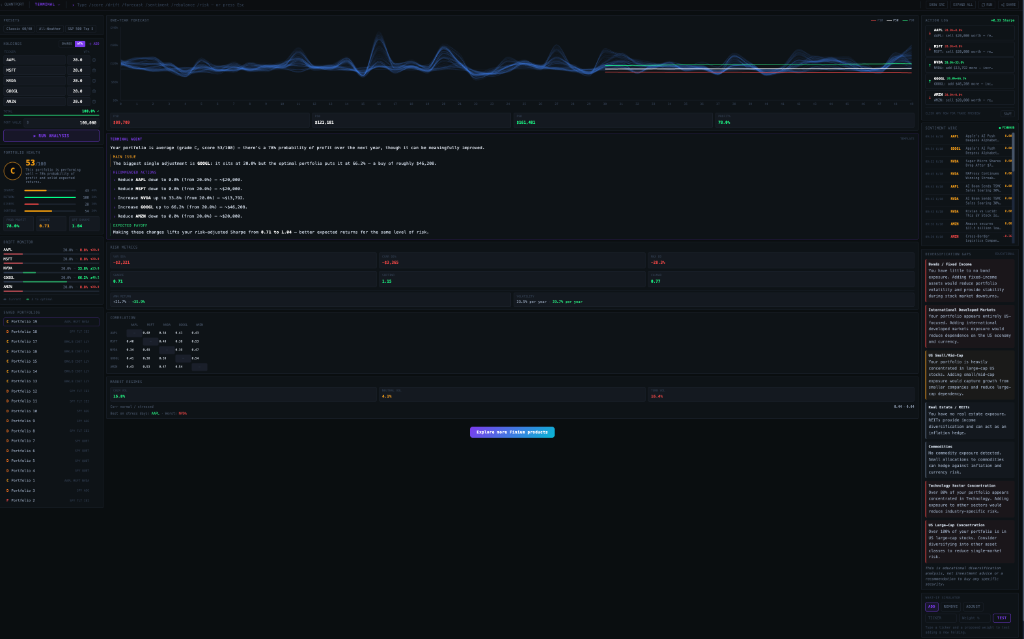Open the GOOGL action log entry
This screenshot has width=1024, height=639.
click(x=969, y=81)
